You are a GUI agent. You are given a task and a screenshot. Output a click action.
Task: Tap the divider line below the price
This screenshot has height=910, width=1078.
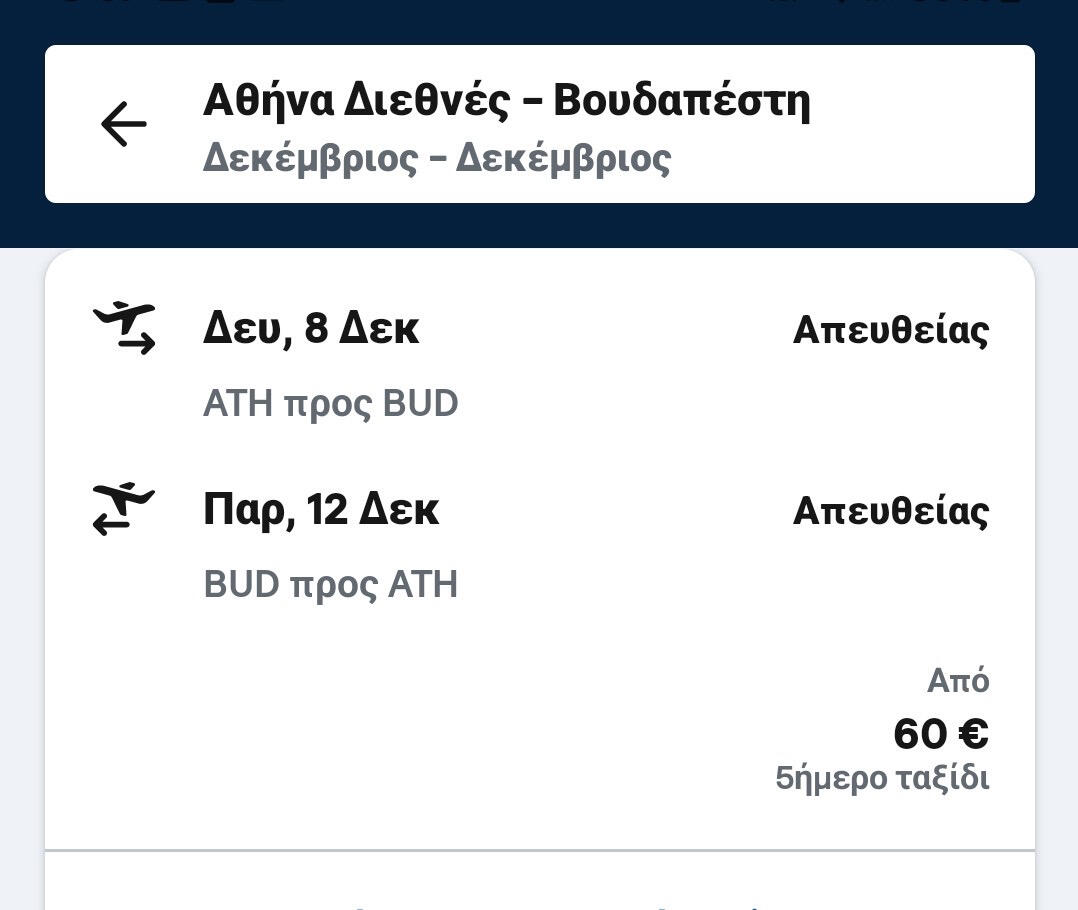point(540,850)
